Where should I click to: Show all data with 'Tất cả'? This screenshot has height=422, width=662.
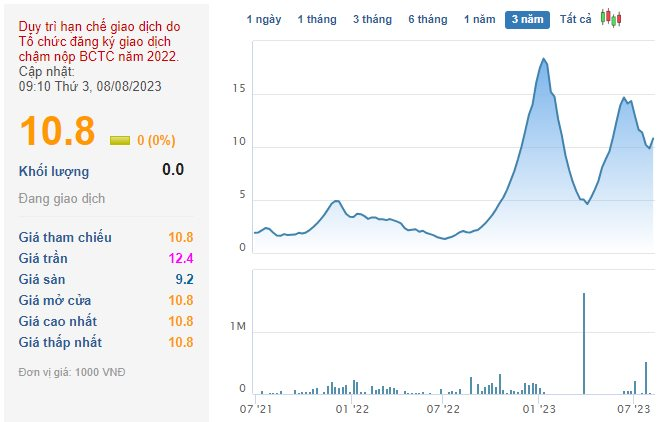(575, 19)
